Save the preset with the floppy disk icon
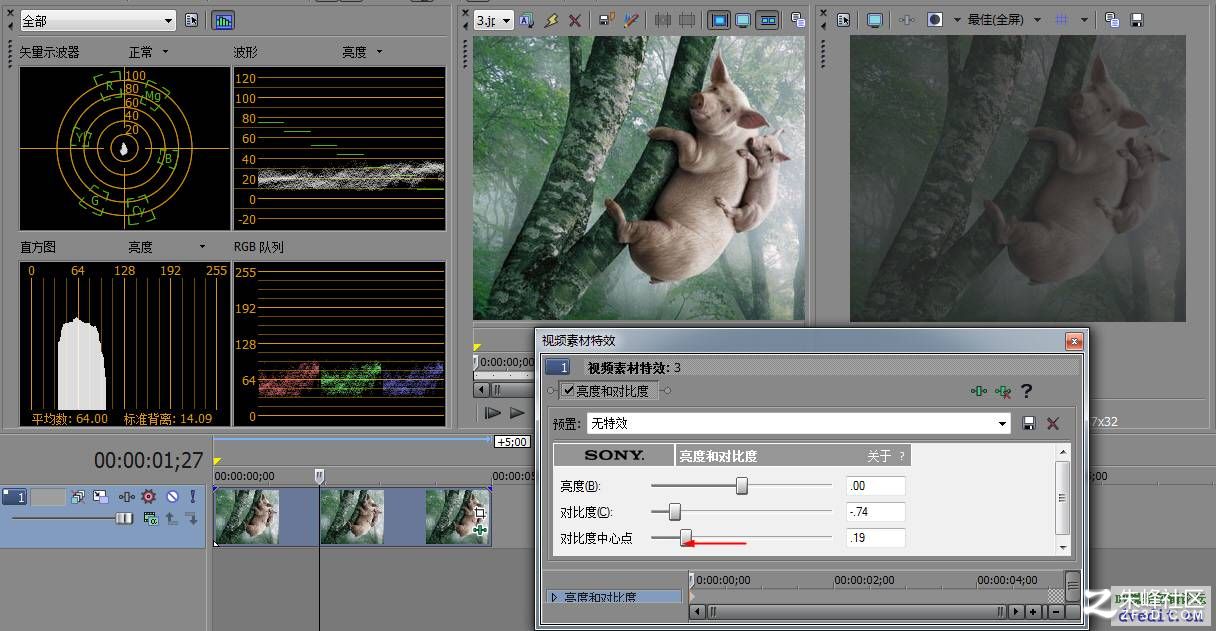 [1029, 424]
